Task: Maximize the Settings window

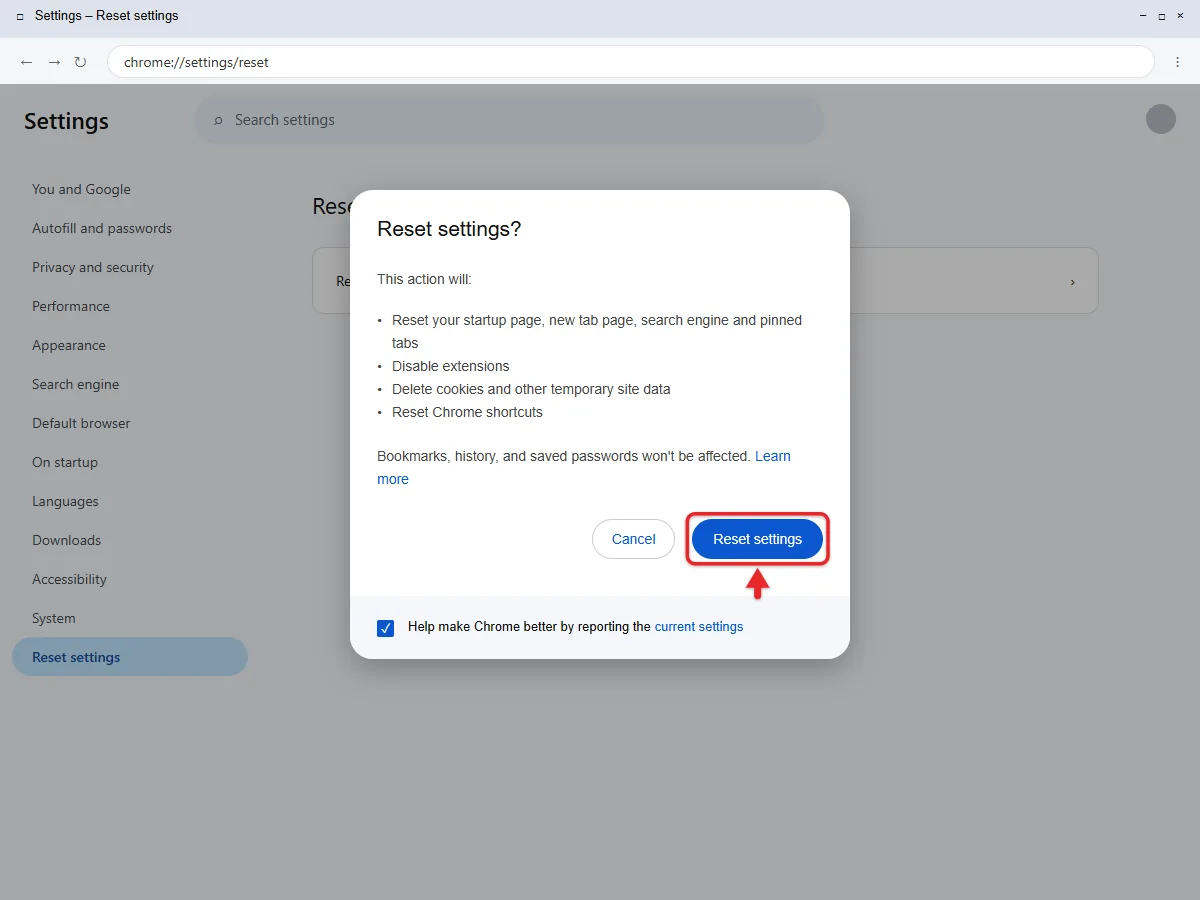Action: coord(1162,17)
